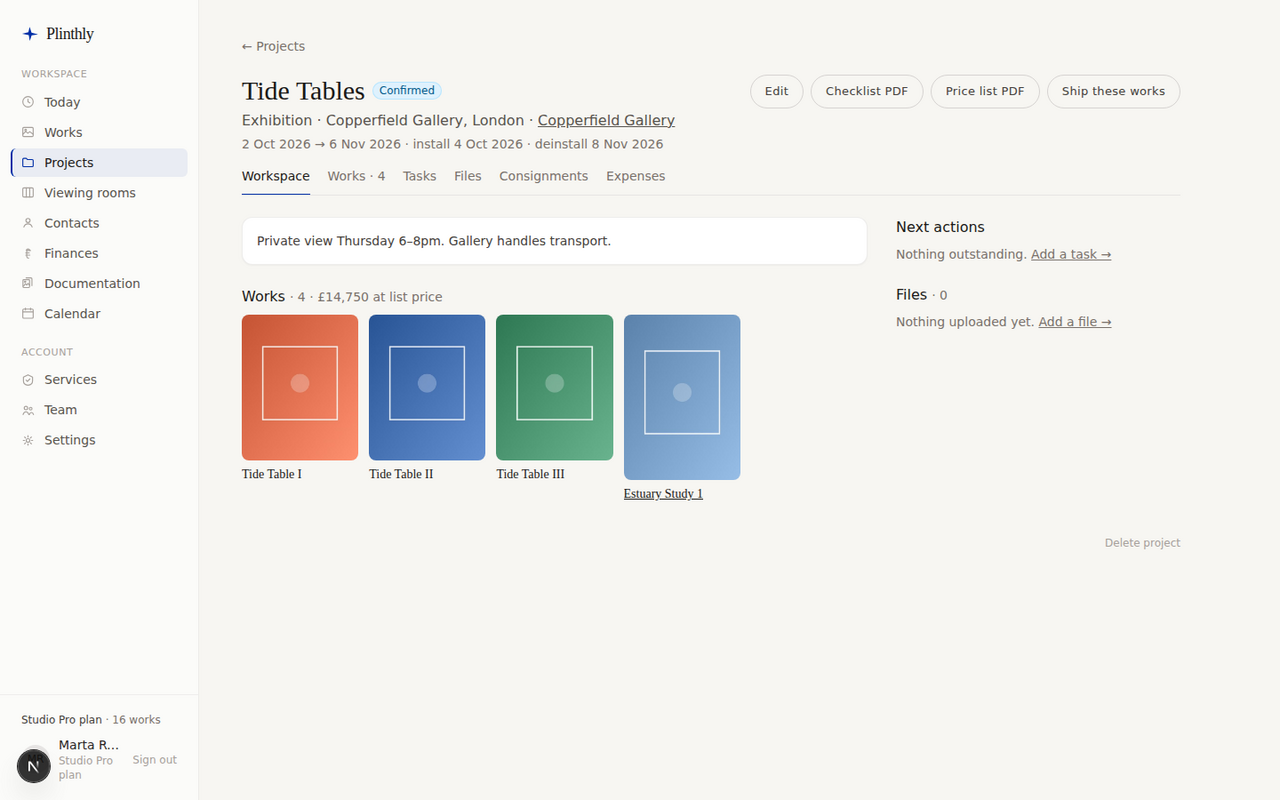Image resolution: width=1280 pixels, height=800 pixels.
Task: Click the round N avatar badge
Action: [34, 766]
